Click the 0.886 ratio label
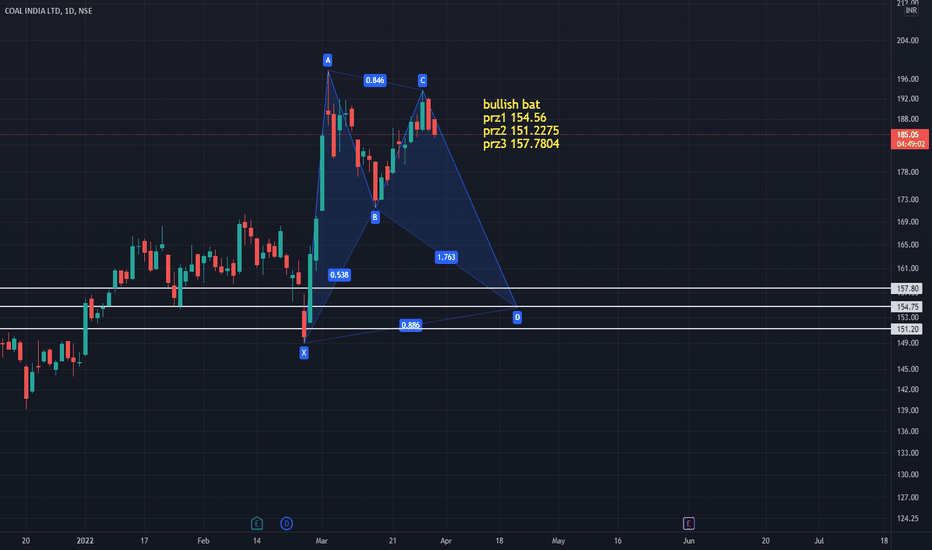 click(411, 325)
